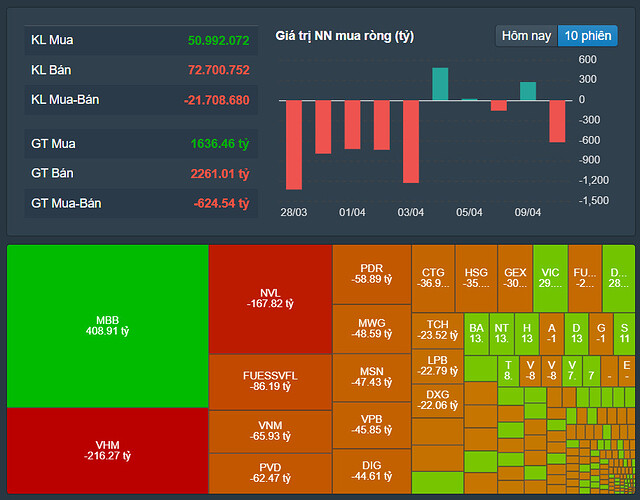Click the KL Bán value 72.700.752

(218, 70)
